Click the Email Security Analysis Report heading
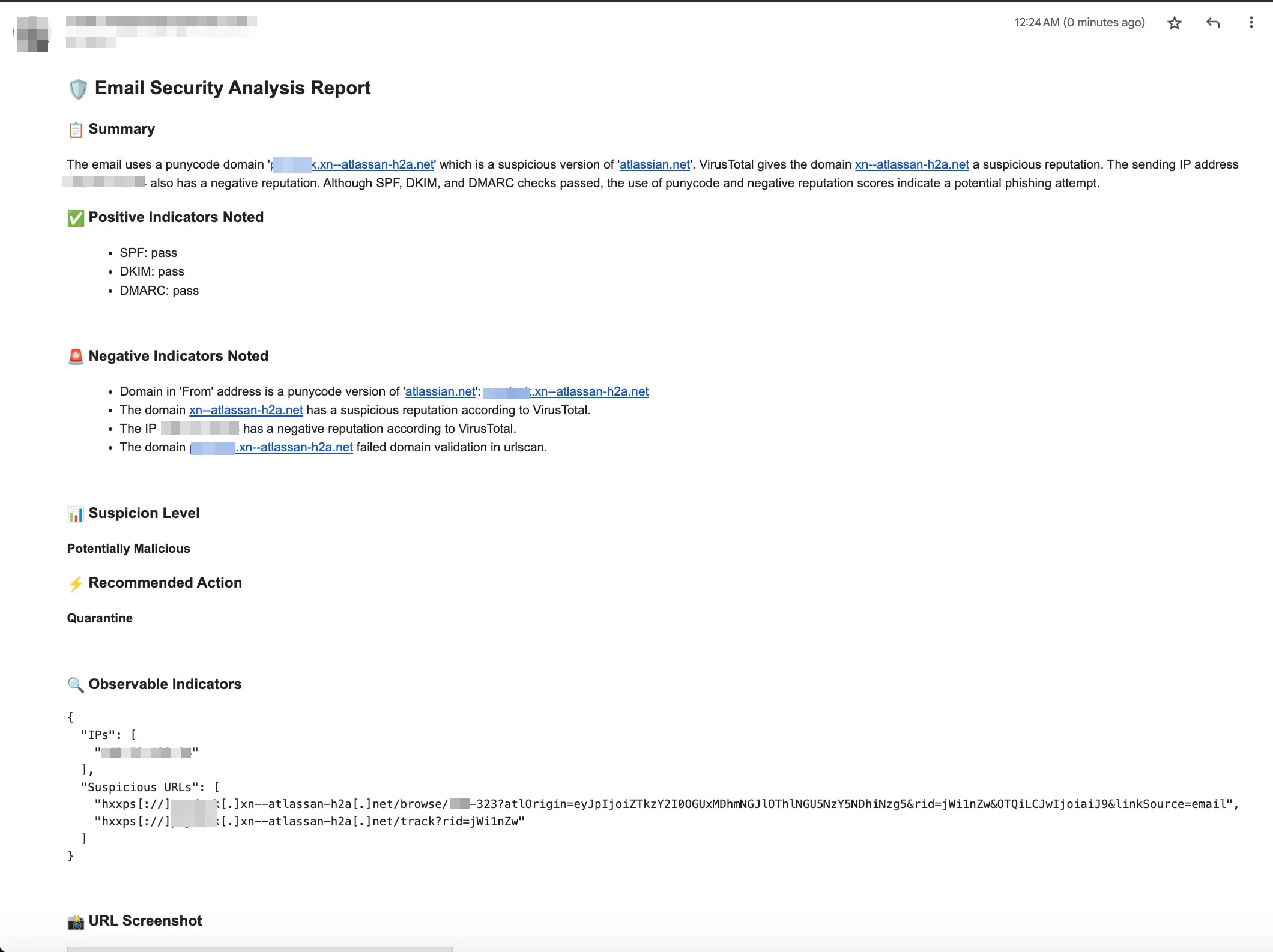This screenshot has width=1273, height=952. pos(232,88)
